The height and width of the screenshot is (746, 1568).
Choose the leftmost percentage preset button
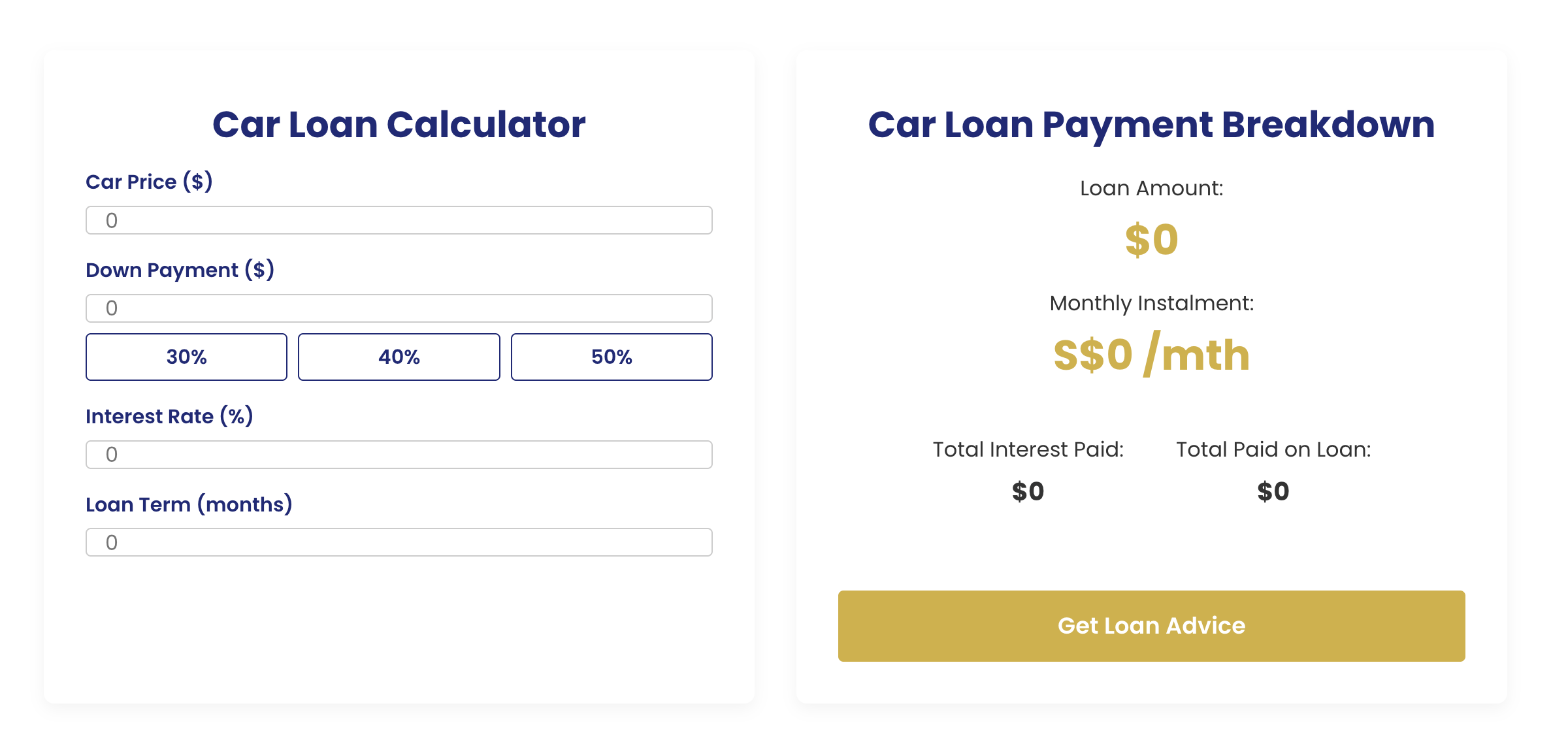click(186, 357)
